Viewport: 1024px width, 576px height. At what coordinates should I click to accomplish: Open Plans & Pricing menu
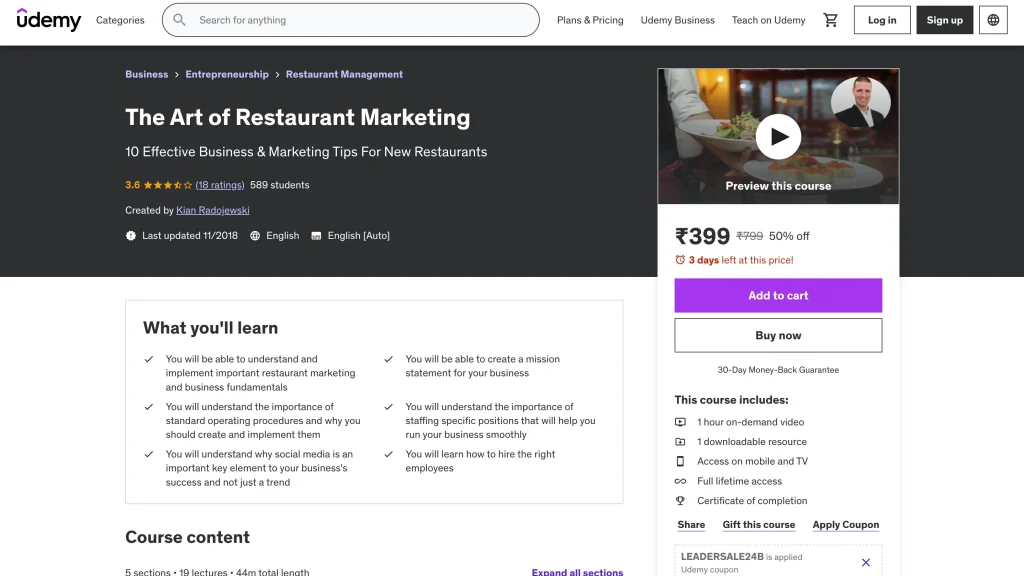[x=590, y=20]
